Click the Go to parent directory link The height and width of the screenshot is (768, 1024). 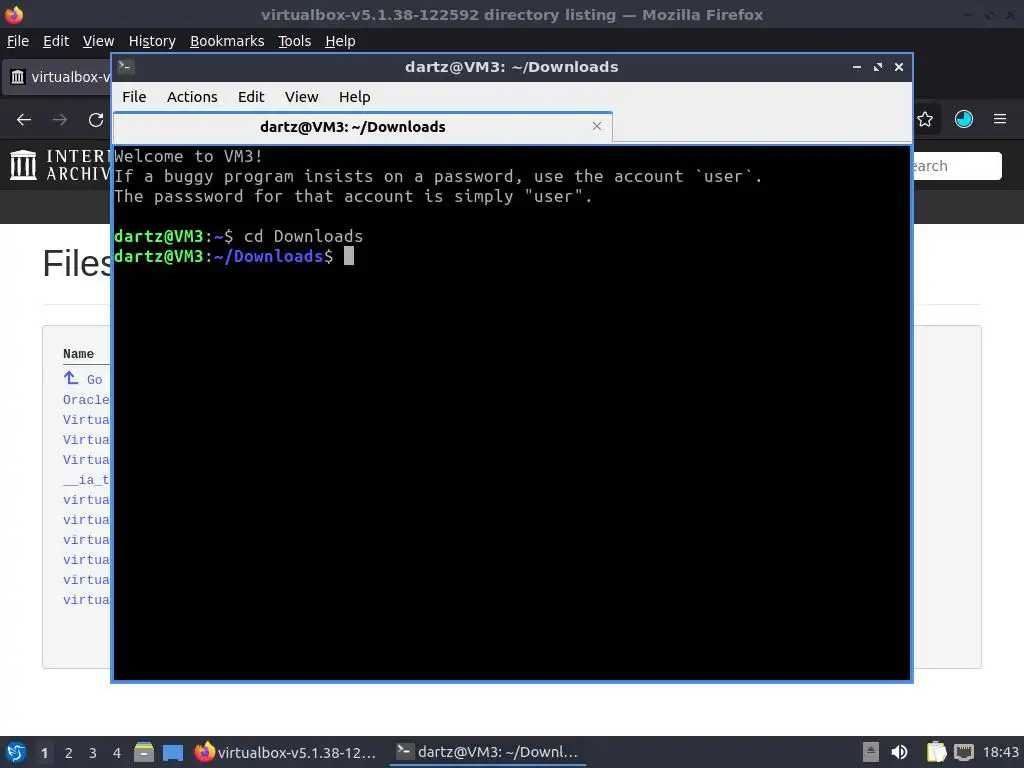83,379
